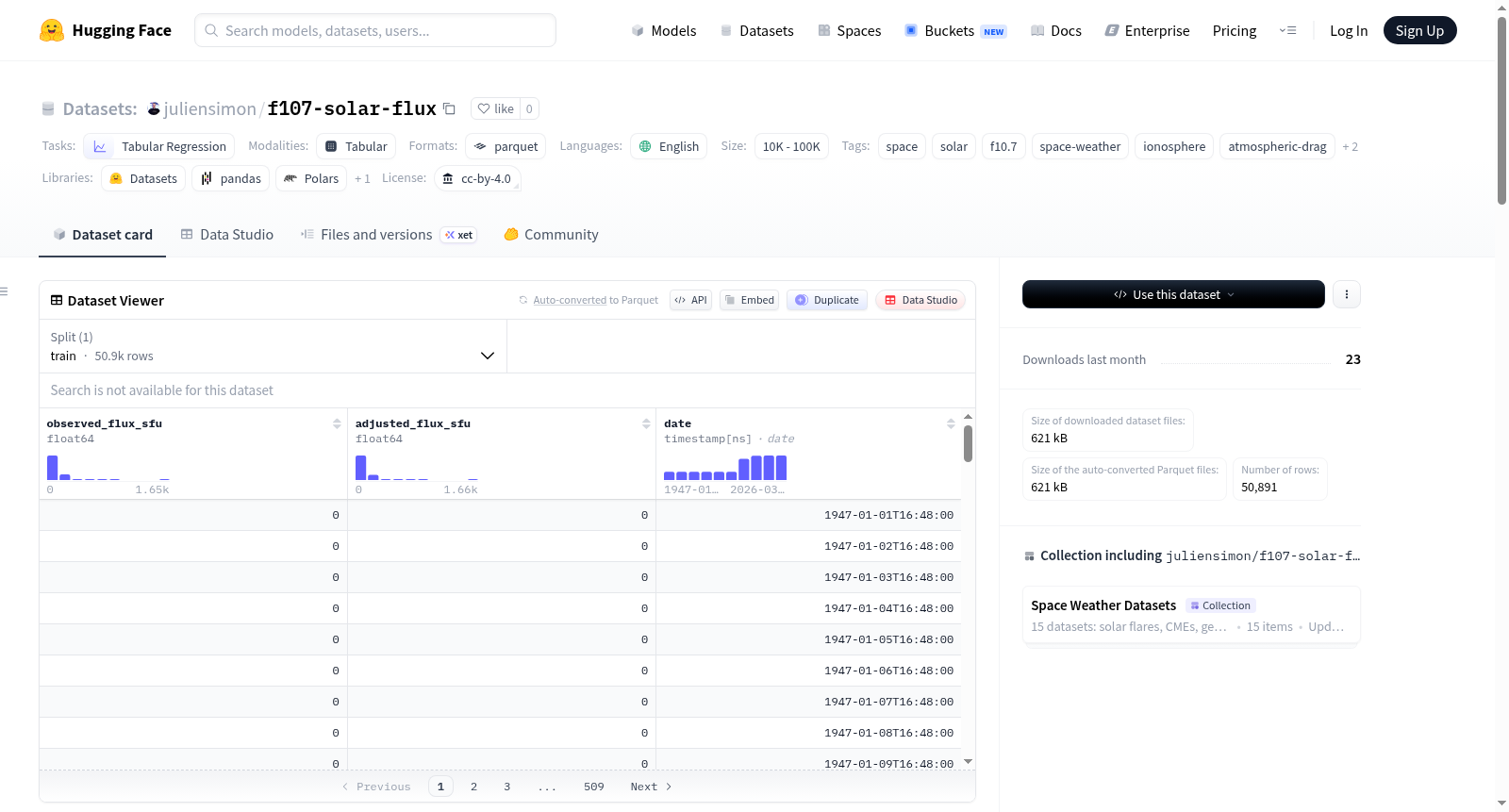Click the red Data Studio button
The image size is (1509, 812).
pyautogui.click(x=920, y=300)
